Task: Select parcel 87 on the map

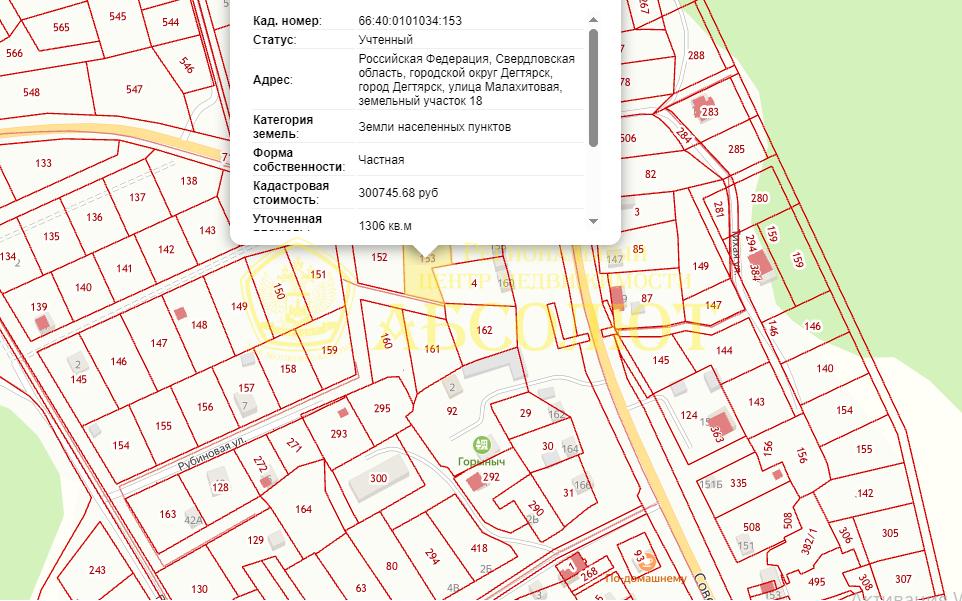Action: tap(647, 299)
